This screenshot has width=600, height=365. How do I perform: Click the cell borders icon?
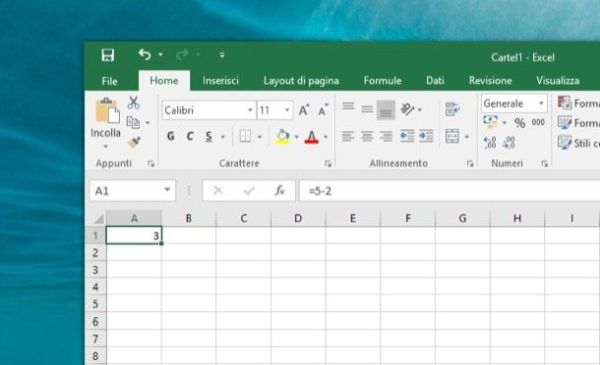[245, 136]
